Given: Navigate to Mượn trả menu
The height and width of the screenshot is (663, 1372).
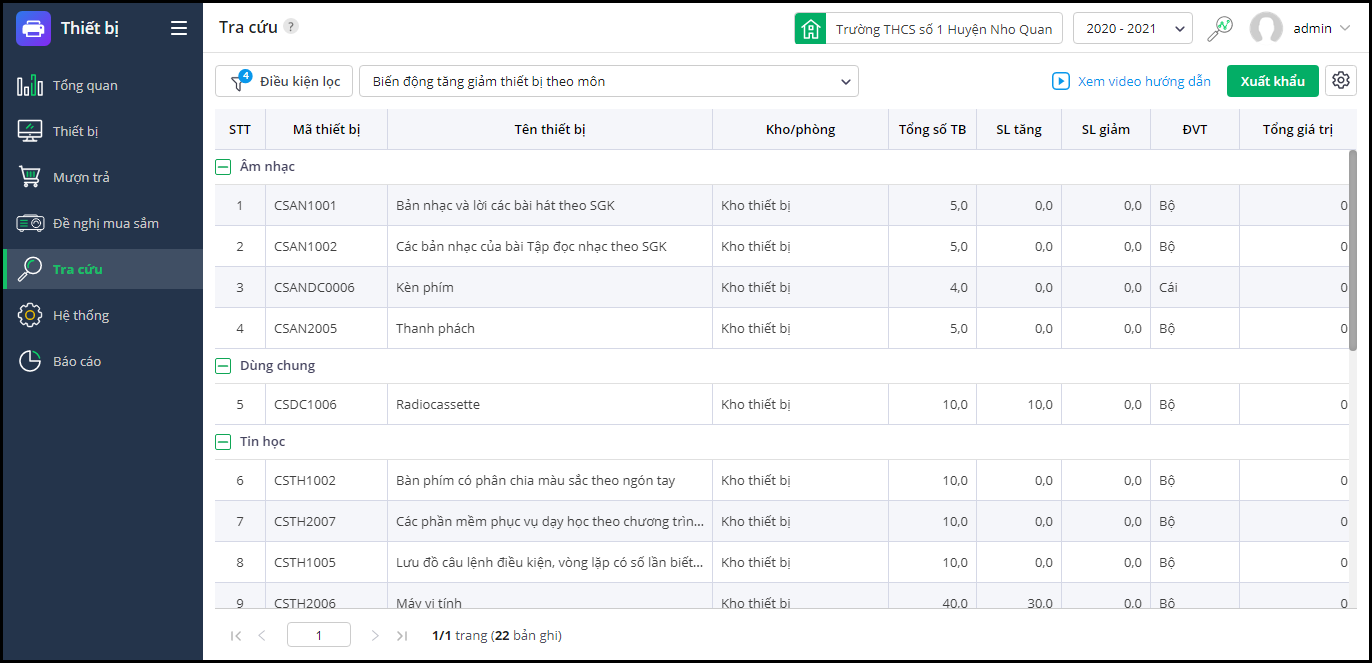Looking at the screenshot, I should (81, 178).
